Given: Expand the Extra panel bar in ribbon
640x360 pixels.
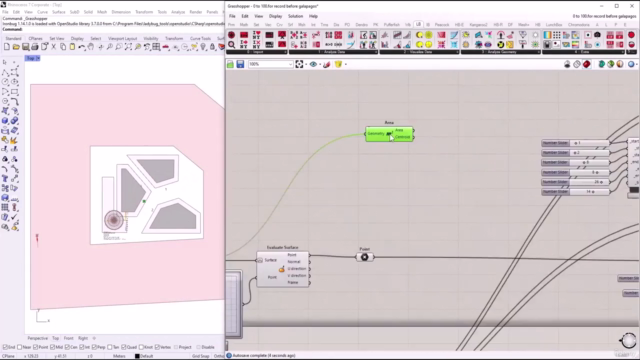Looking at the screenshot, I should point(584,52).
